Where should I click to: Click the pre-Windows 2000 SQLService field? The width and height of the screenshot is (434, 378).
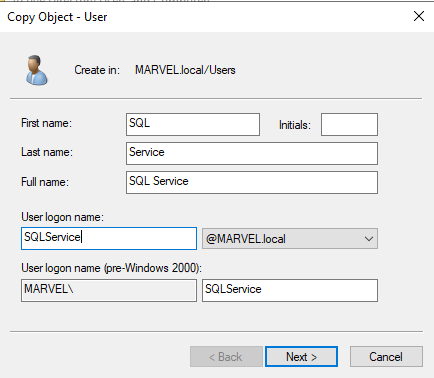click(x=290, y=290)
